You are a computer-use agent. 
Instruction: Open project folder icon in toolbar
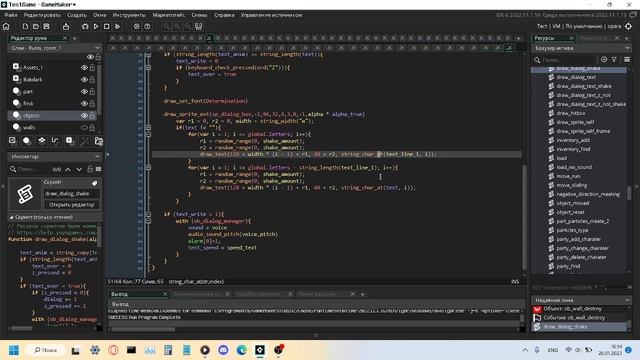[x=36, y=27]
